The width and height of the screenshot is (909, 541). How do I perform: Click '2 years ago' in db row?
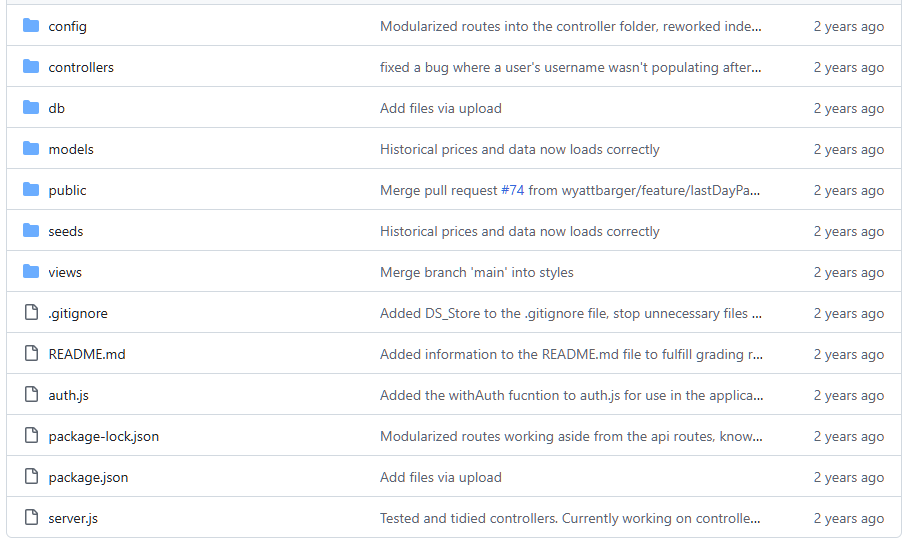click(x=849, y=108)
